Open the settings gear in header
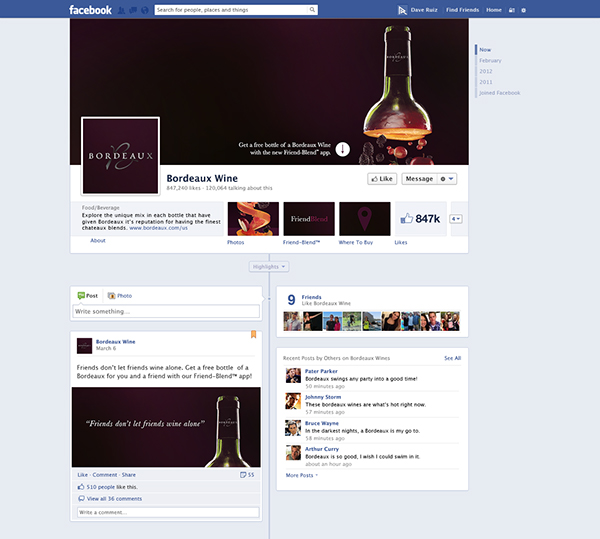The width and height of the screenshot is (600, 539). (x=523, y=10)
